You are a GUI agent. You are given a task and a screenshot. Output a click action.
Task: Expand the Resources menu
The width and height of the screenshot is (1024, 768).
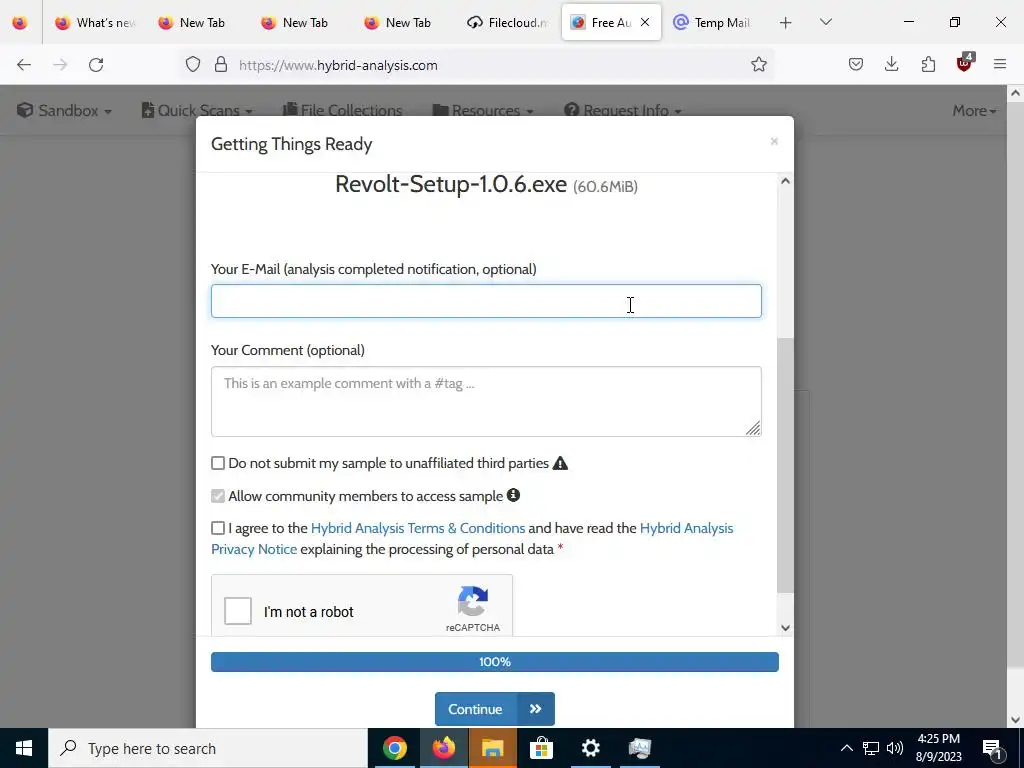click(x=483, y=110)
